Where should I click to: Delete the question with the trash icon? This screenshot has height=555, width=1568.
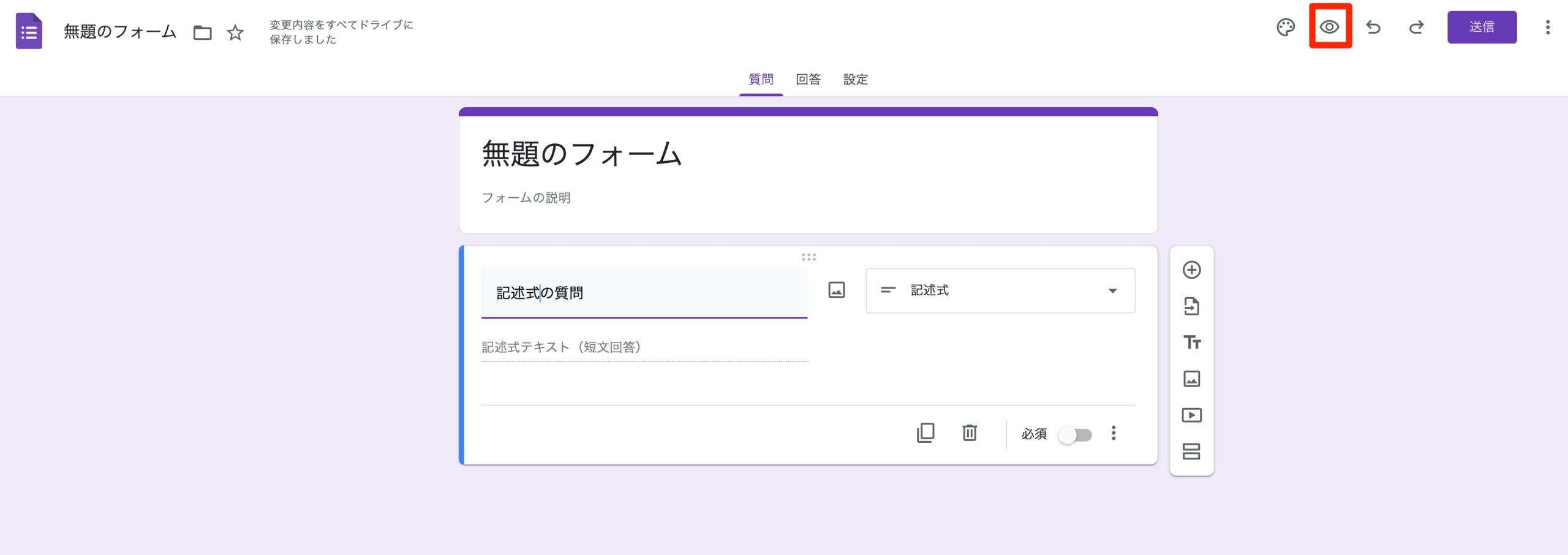point(970,433)
